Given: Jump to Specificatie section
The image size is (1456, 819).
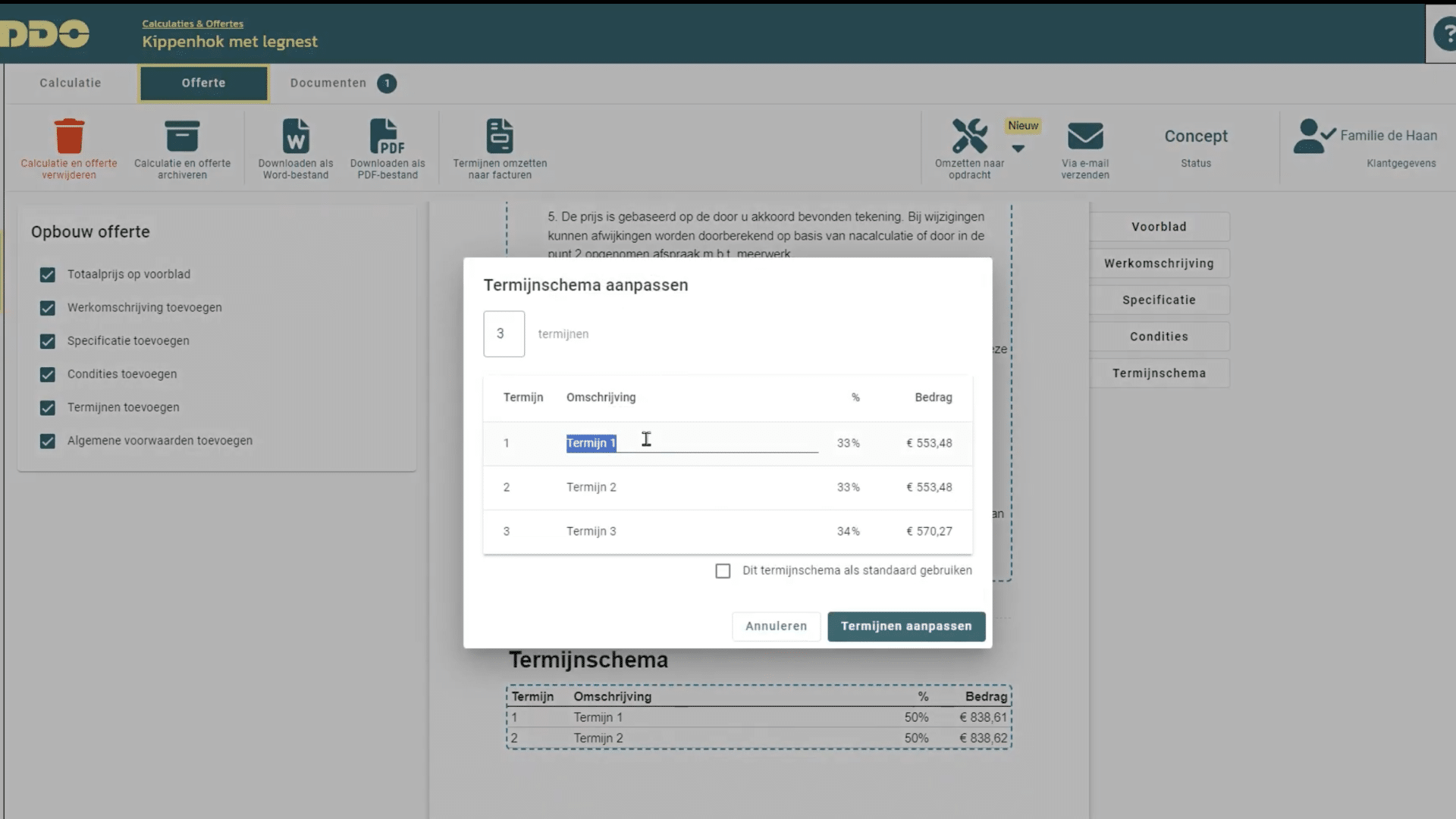Looking at the screenshot, I should click(x=1159, y=300).
